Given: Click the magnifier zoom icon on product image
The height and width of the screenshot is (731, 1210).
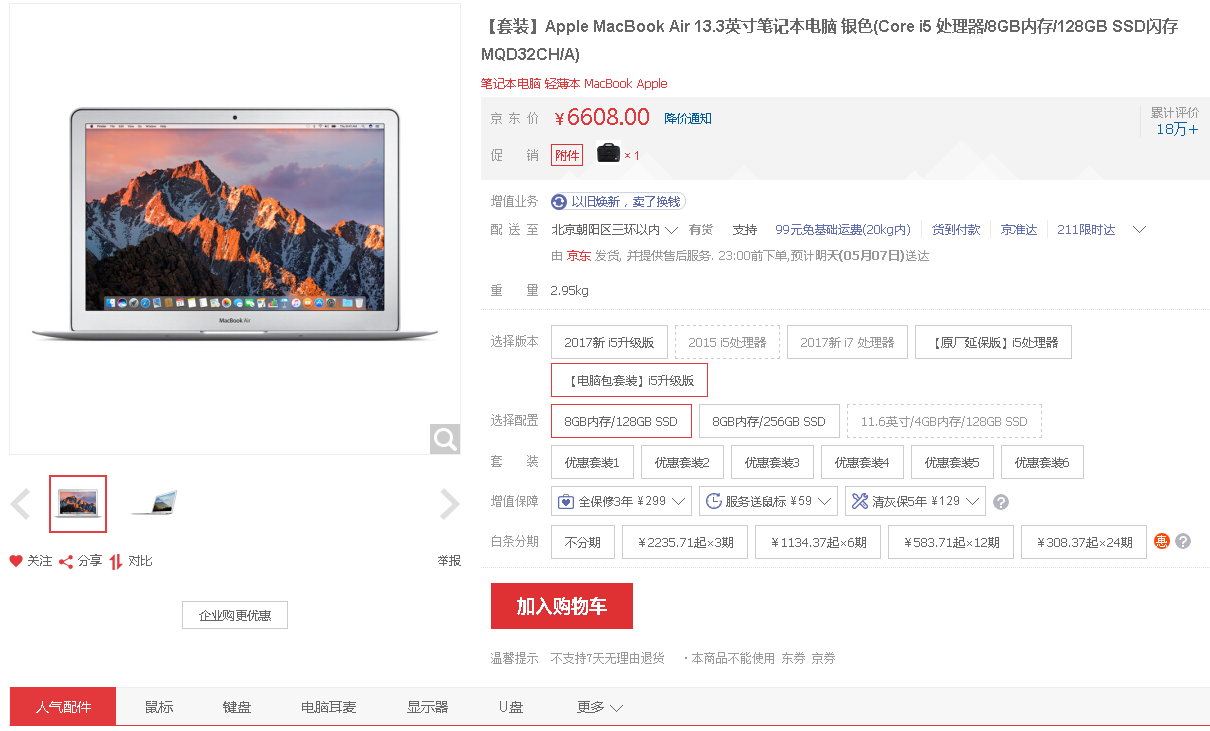Looking at the screenshot, I should point(445,438).
